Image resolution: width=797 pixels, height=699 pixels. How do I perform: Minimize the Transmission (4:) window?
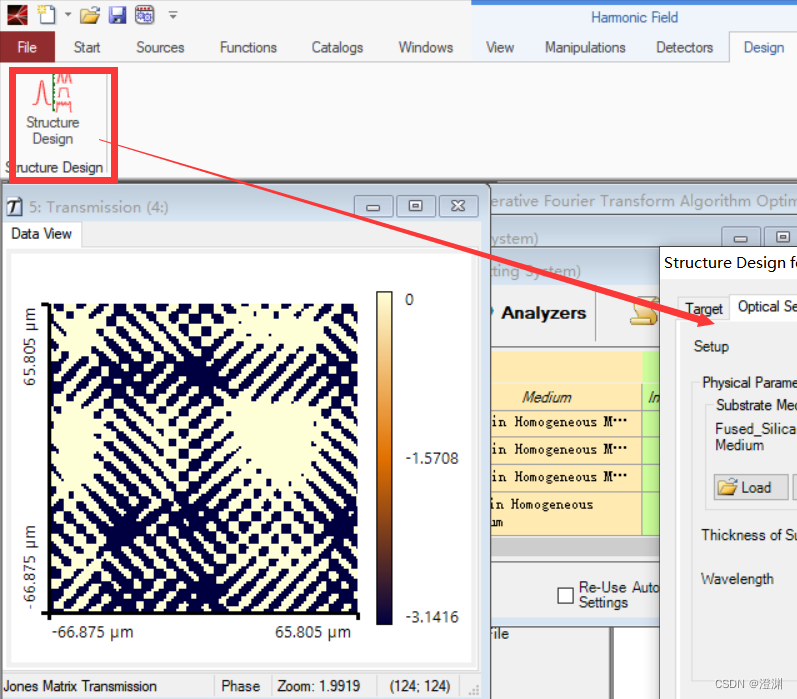coord(373,206)
